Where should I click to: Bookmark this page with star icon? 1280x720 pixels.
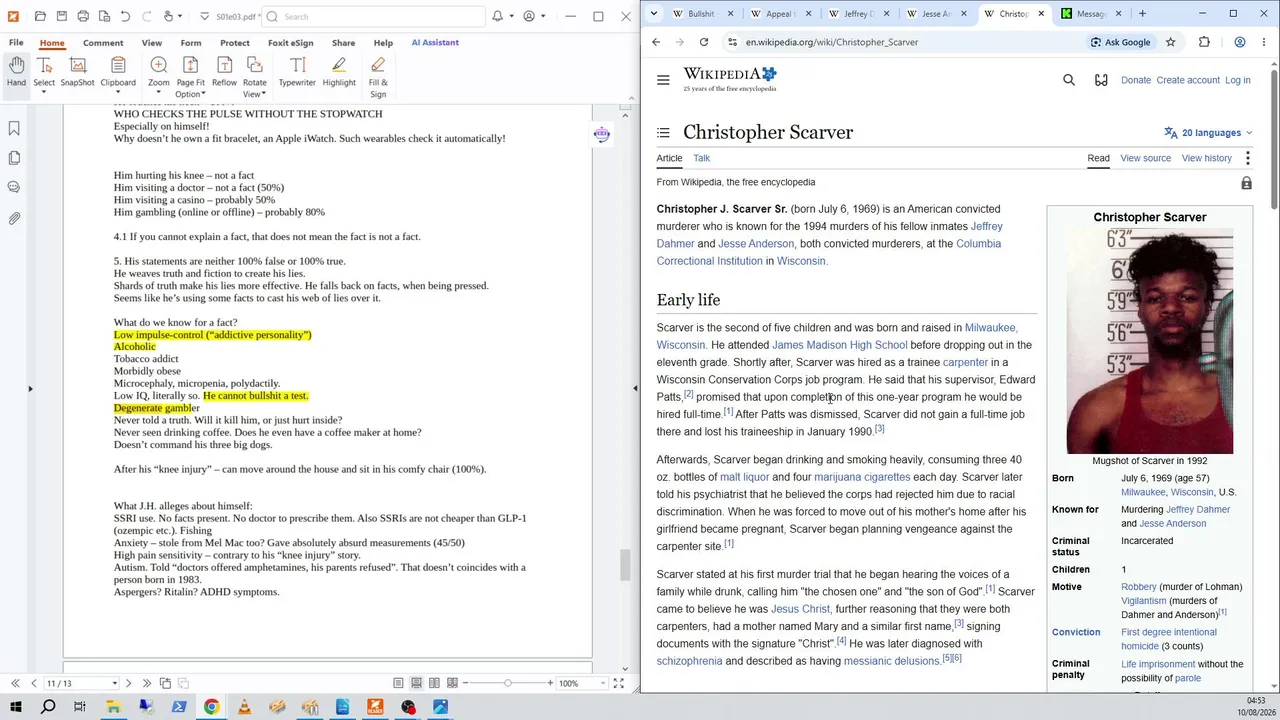(x=1170, y=42)
